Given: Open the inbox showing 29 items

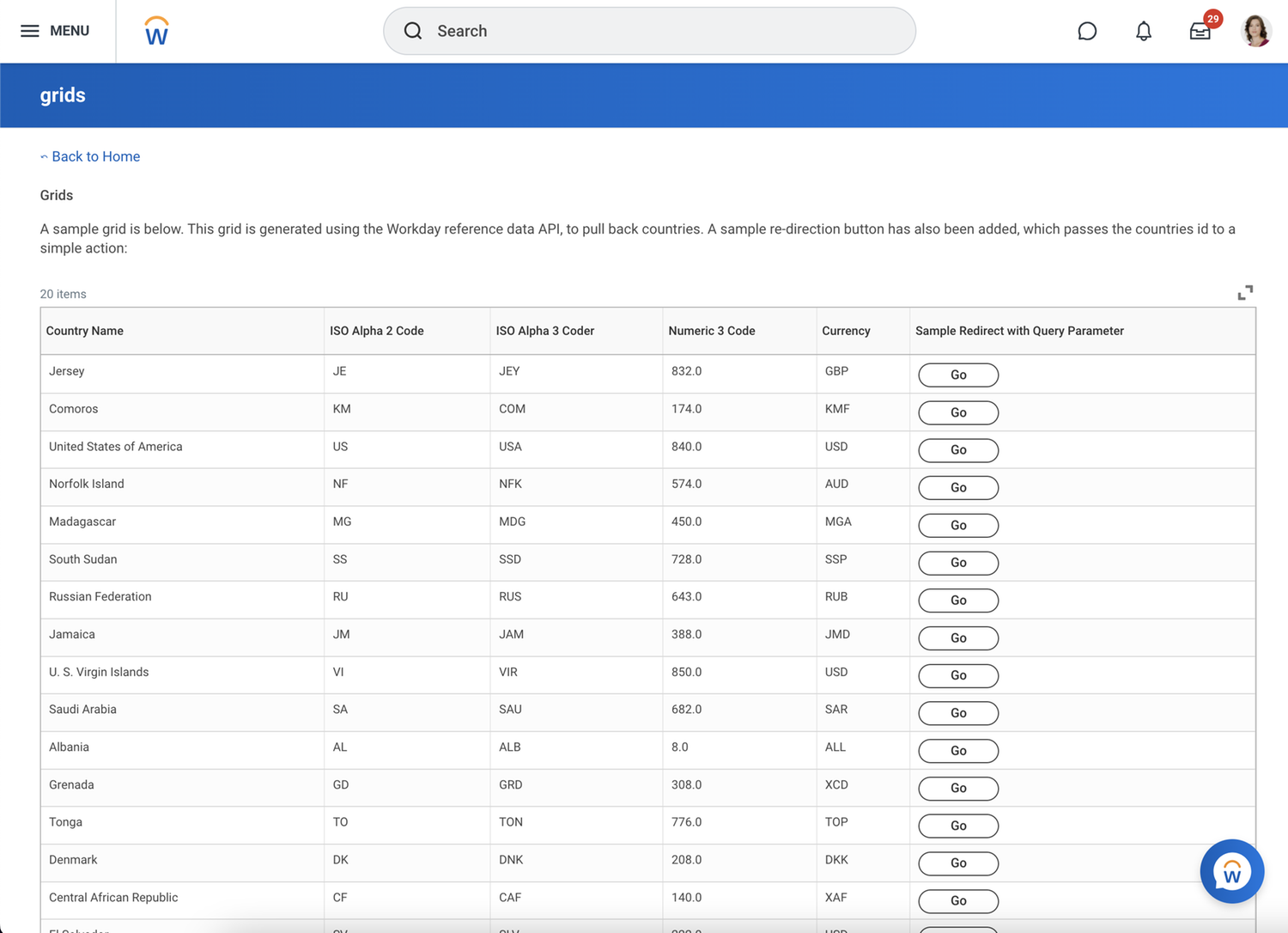Looking at the screenshot, I should point(1200,31).
